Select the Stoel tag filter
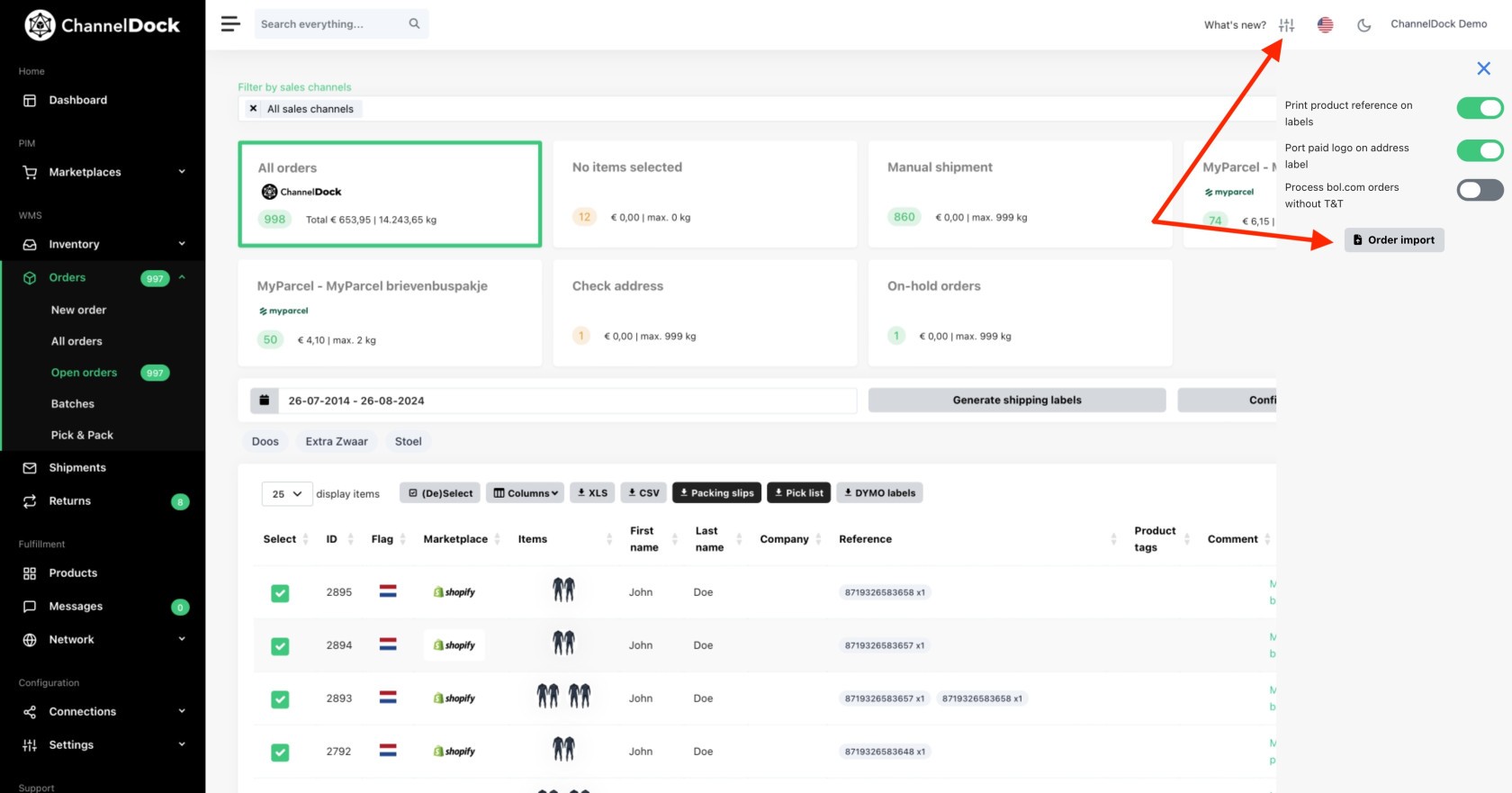Image resolution: width=1512 pixels, height=793 pixels. point(408,441)
